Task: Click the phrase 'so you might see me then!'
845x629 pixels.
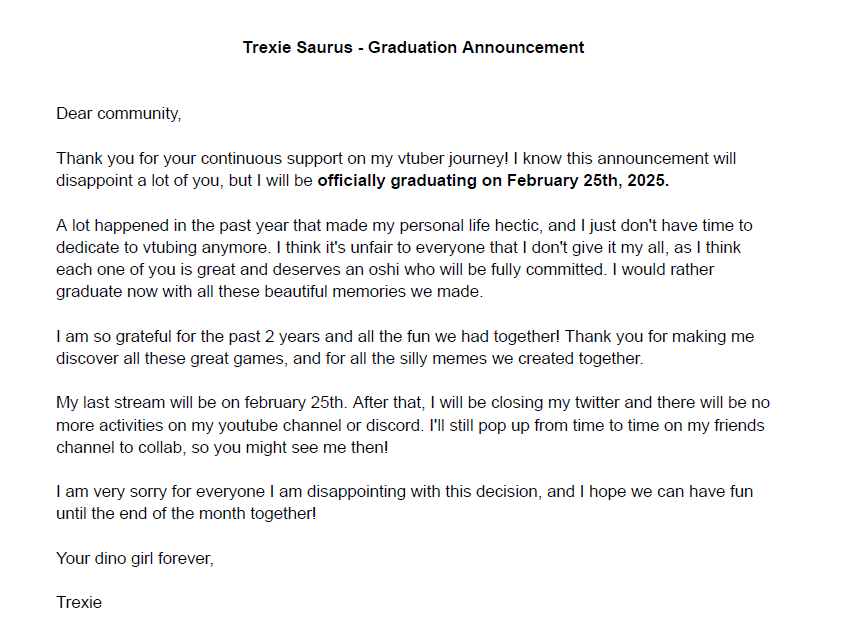Action: (x=290, y=447)
